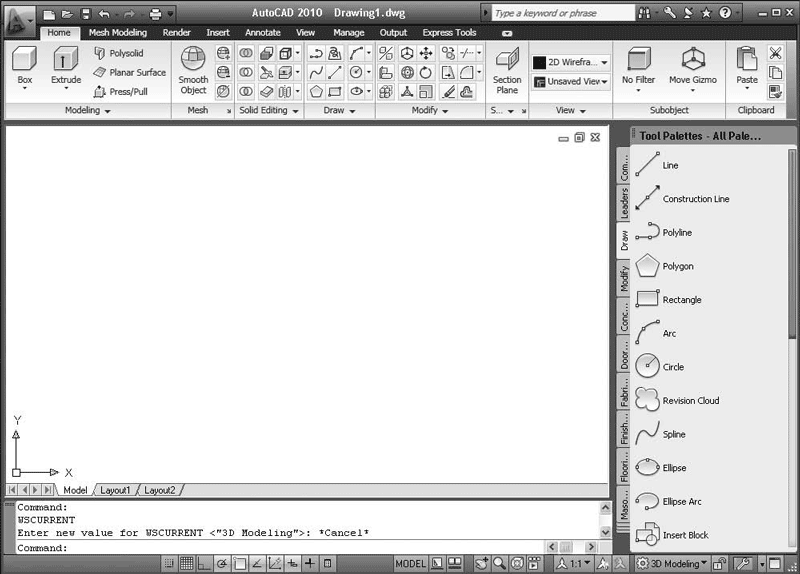
Task: Switch to the Layout1 tab
Action: 115,490
